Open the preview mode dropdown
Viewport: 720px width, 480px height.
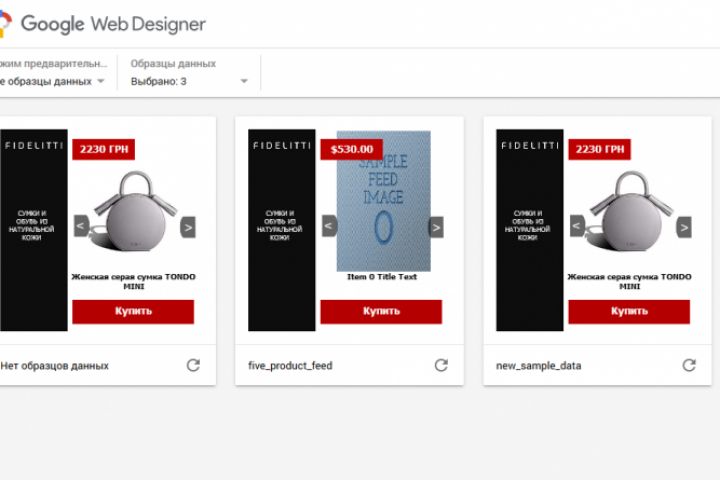click(53, 81)
